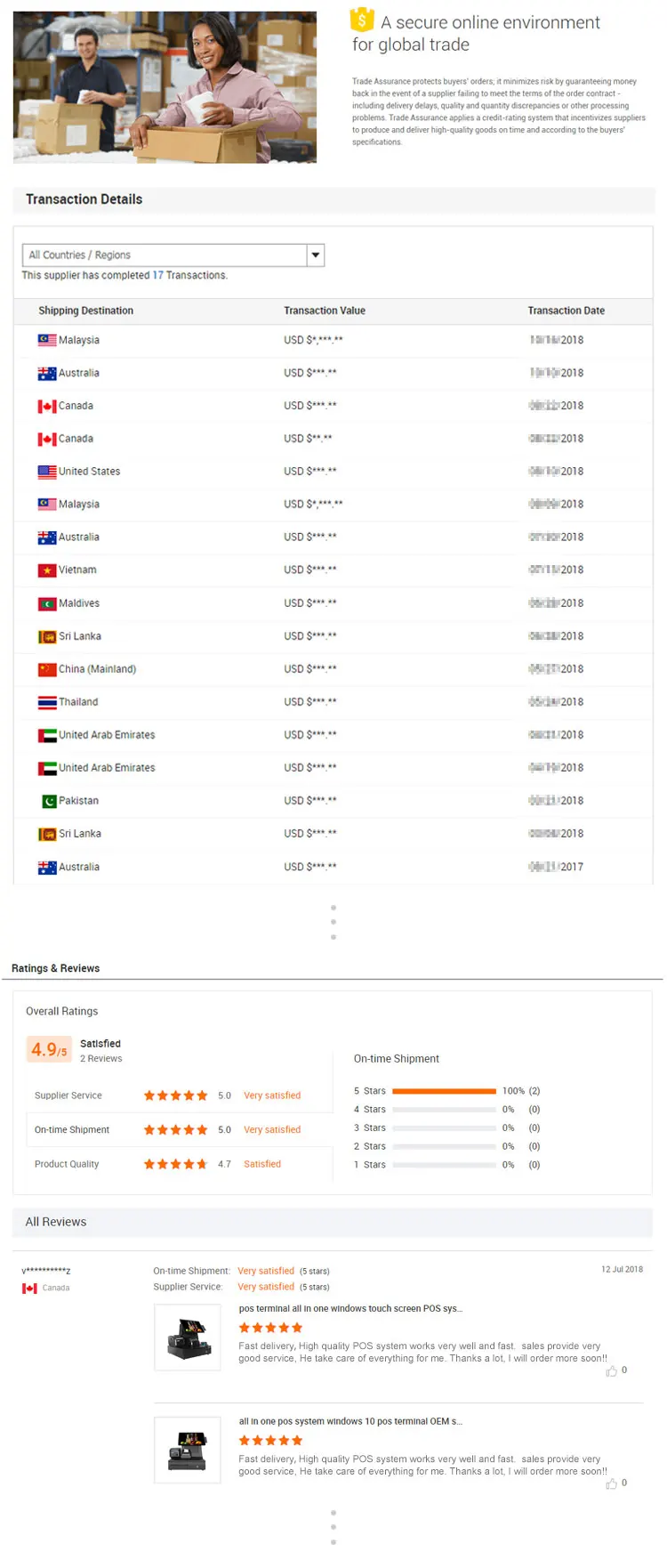The width and height of the screenshot is (667, 1568).
Task: Open the All Countries / Regions dropdown arrow
Action: point(316,255)
